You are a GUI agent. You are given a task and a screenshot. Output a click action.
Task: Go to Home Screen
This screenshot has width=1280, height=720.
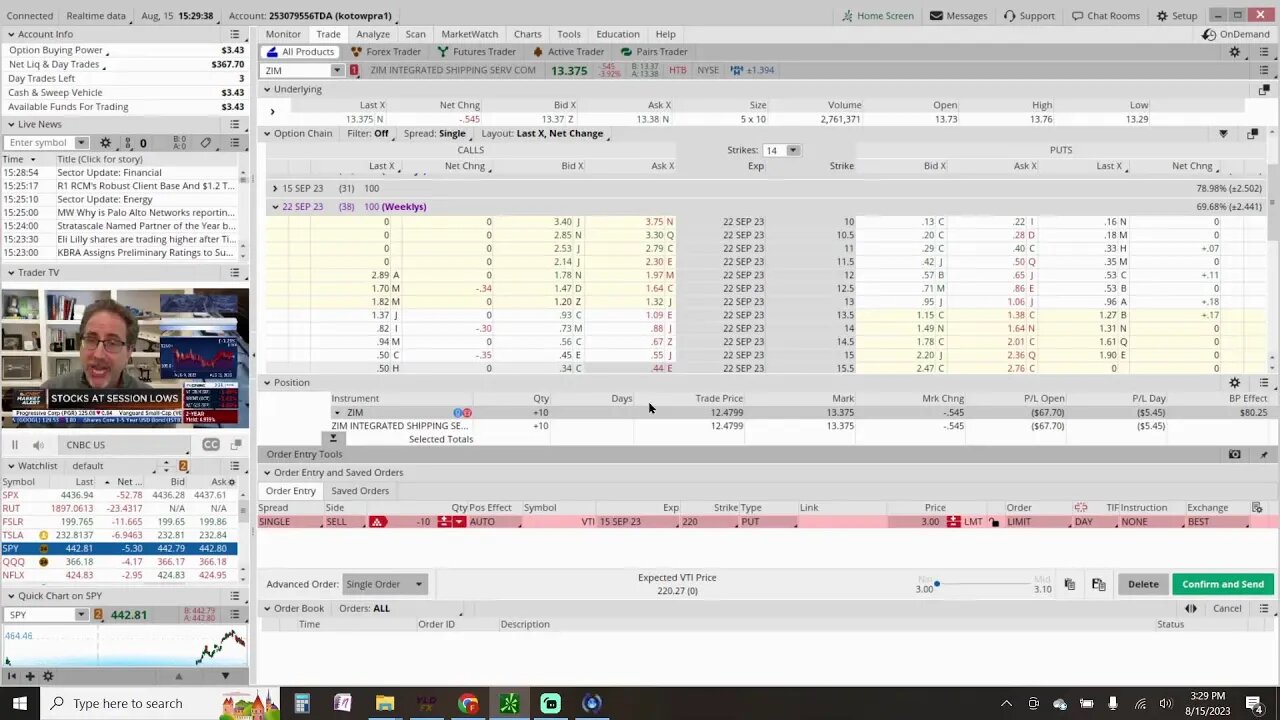coord(877,16)
